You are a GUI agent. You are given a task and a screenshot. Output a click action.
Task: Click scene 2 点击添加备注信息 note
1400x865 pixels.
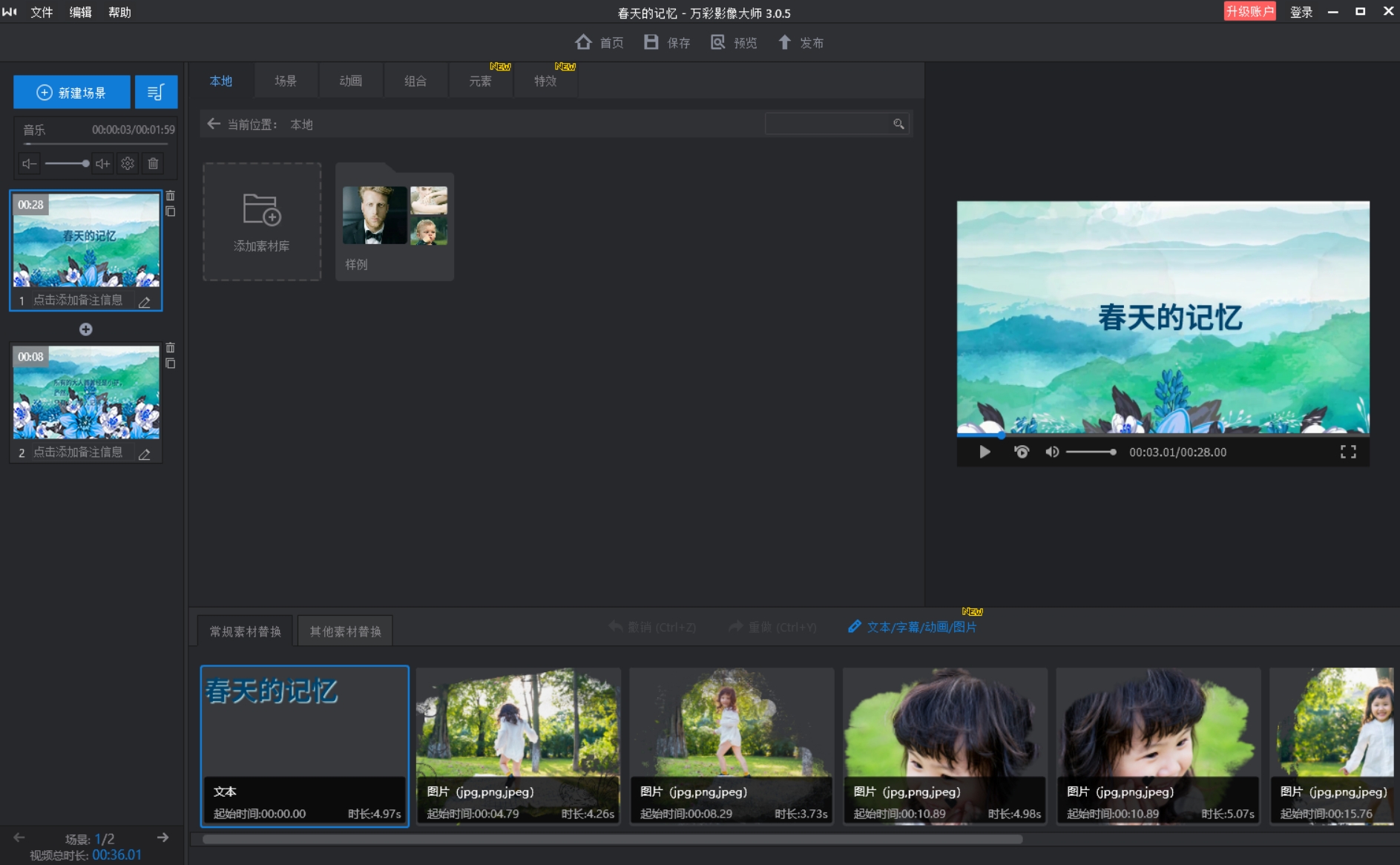click(x=78, y=452)
